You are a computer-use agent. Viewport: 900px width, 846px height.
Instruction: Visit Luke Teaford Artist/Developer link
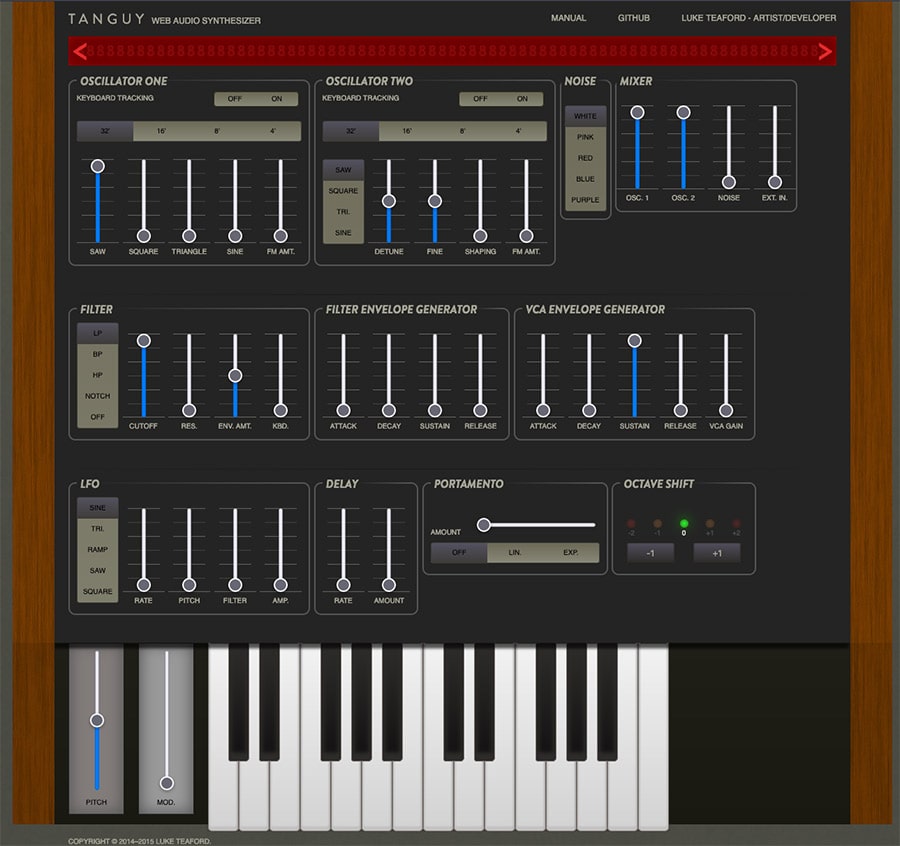[x=758, y=18]
